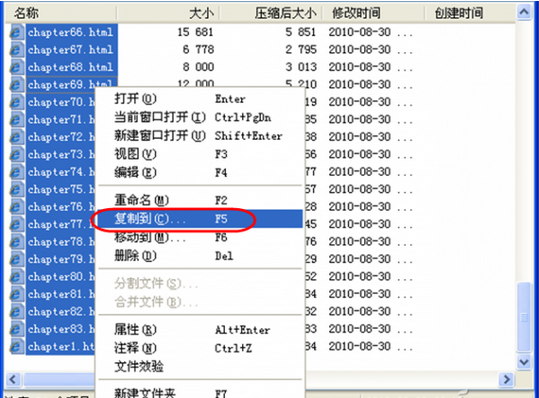
Task: Choose 编辑(E) F4 menu entry
Action: [x=200, y=173]
